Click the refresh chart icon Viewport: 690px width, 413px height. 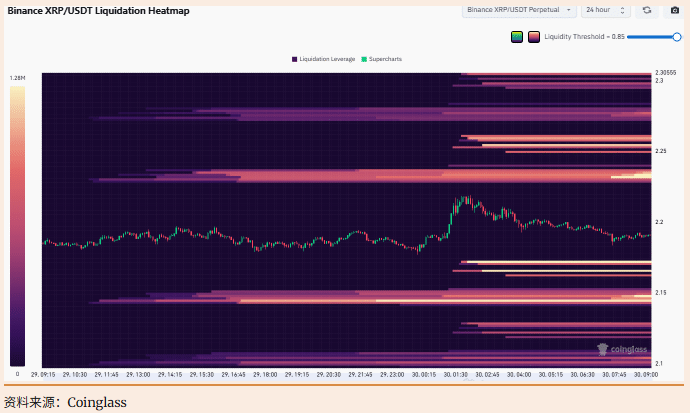[647, 10]
